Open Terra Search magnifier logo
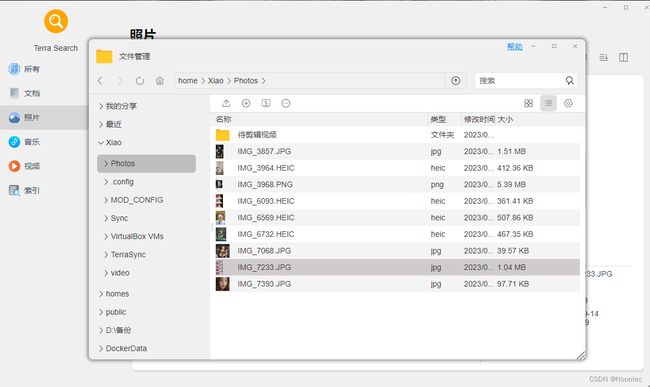Screen dimensions: 650x387 [56, 21]
